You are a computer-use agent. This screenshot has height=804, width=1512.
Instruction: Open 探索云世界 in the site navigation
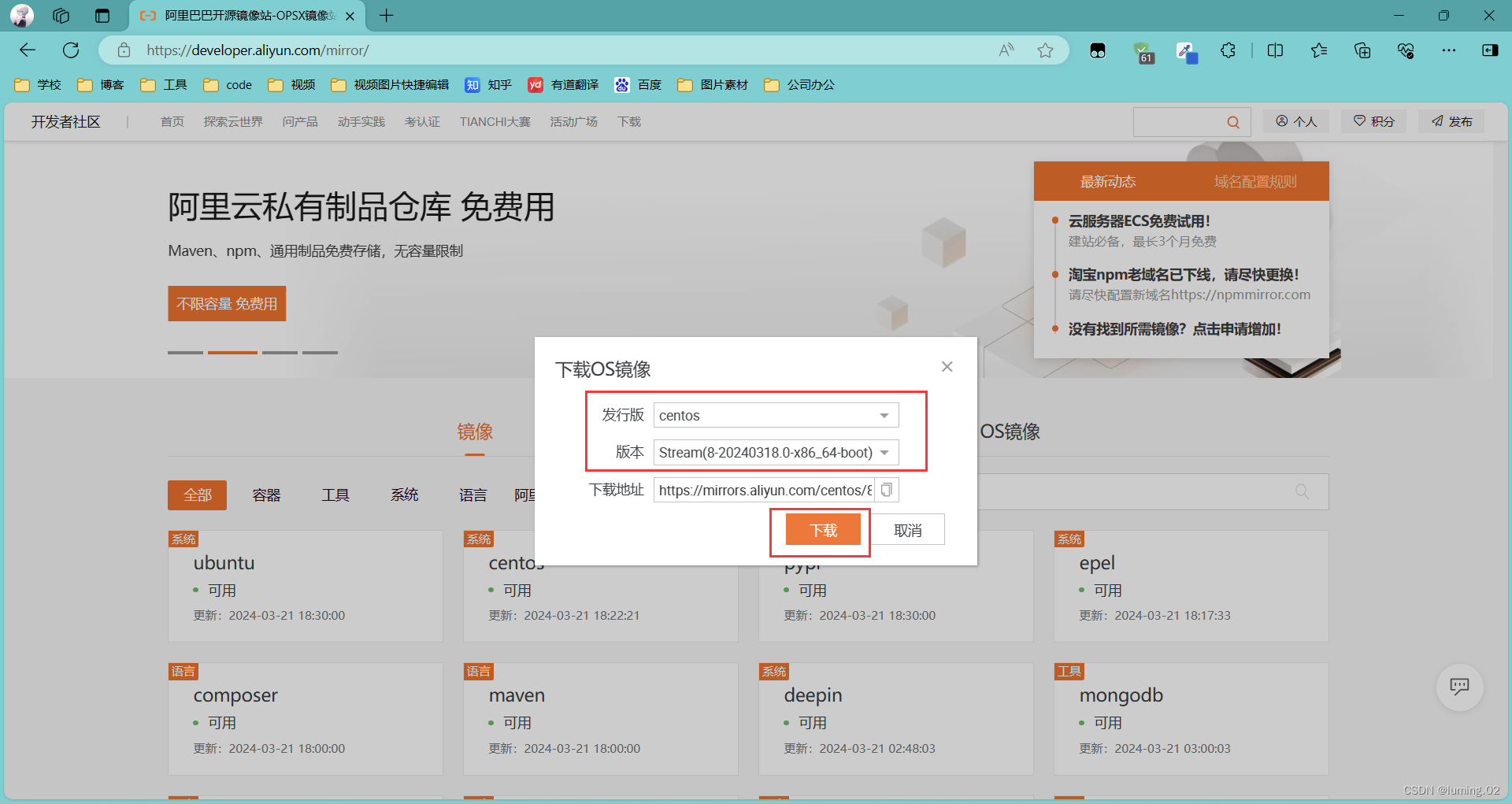[x=233, y=122]
